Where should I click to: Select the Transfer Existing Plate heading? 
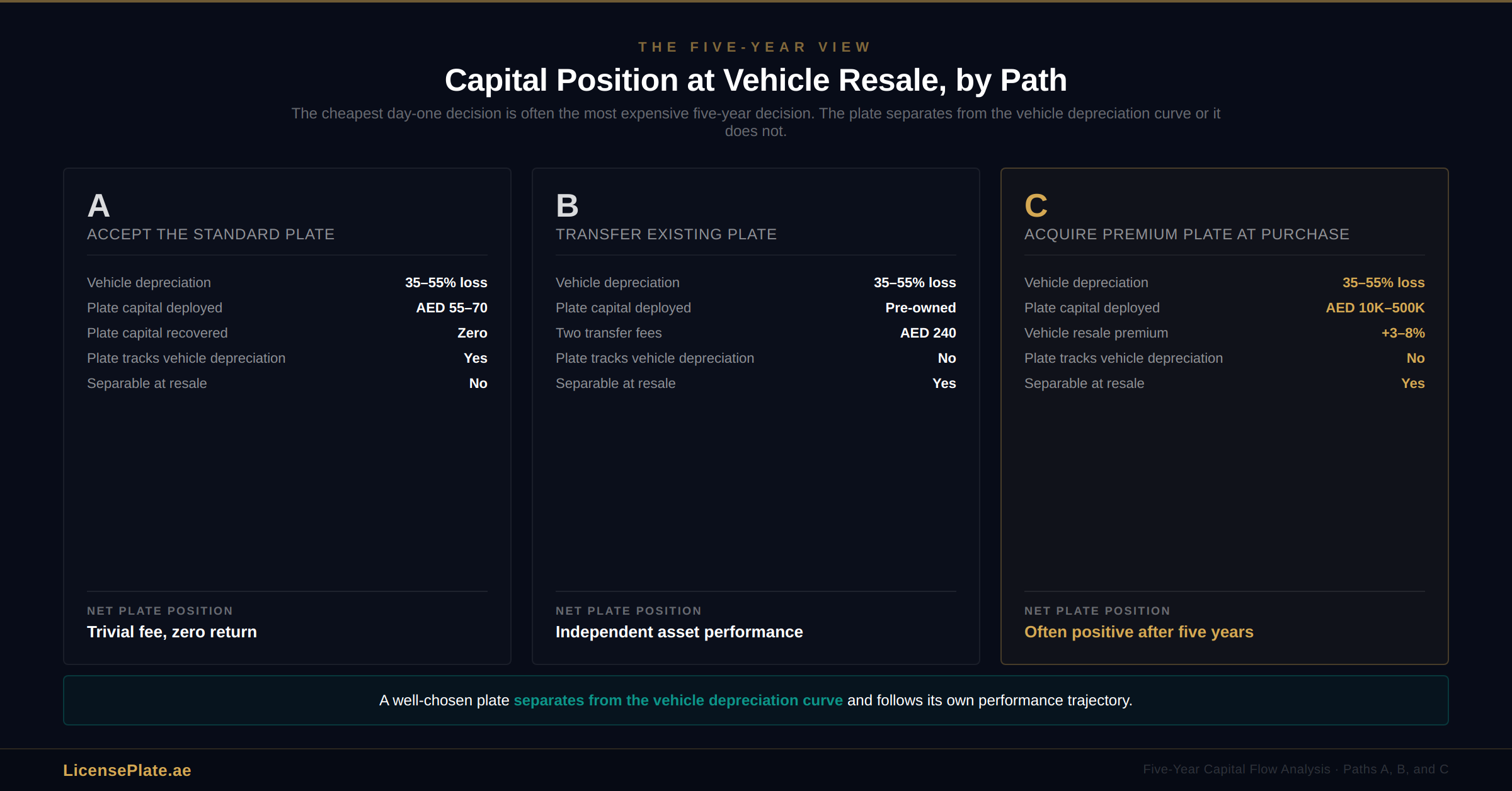[x=666, y=234]
